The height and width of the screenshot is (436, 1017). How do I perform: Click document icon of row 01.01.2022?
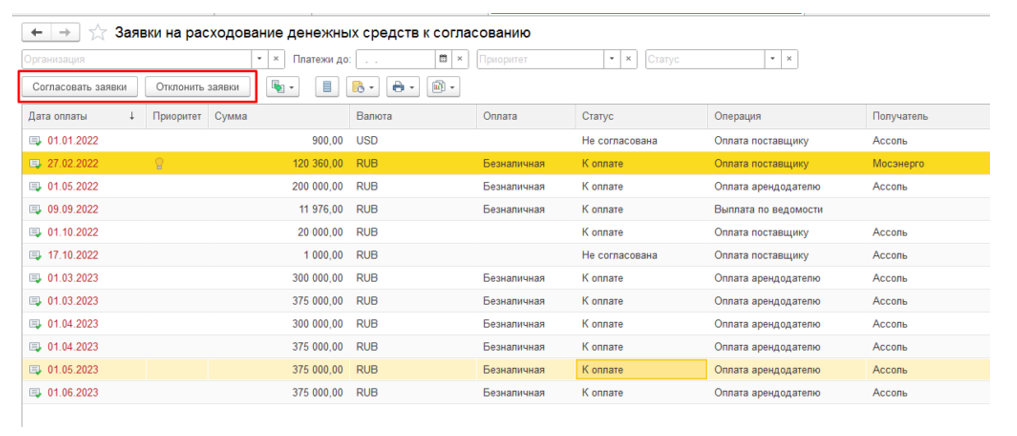click(34, 141)
